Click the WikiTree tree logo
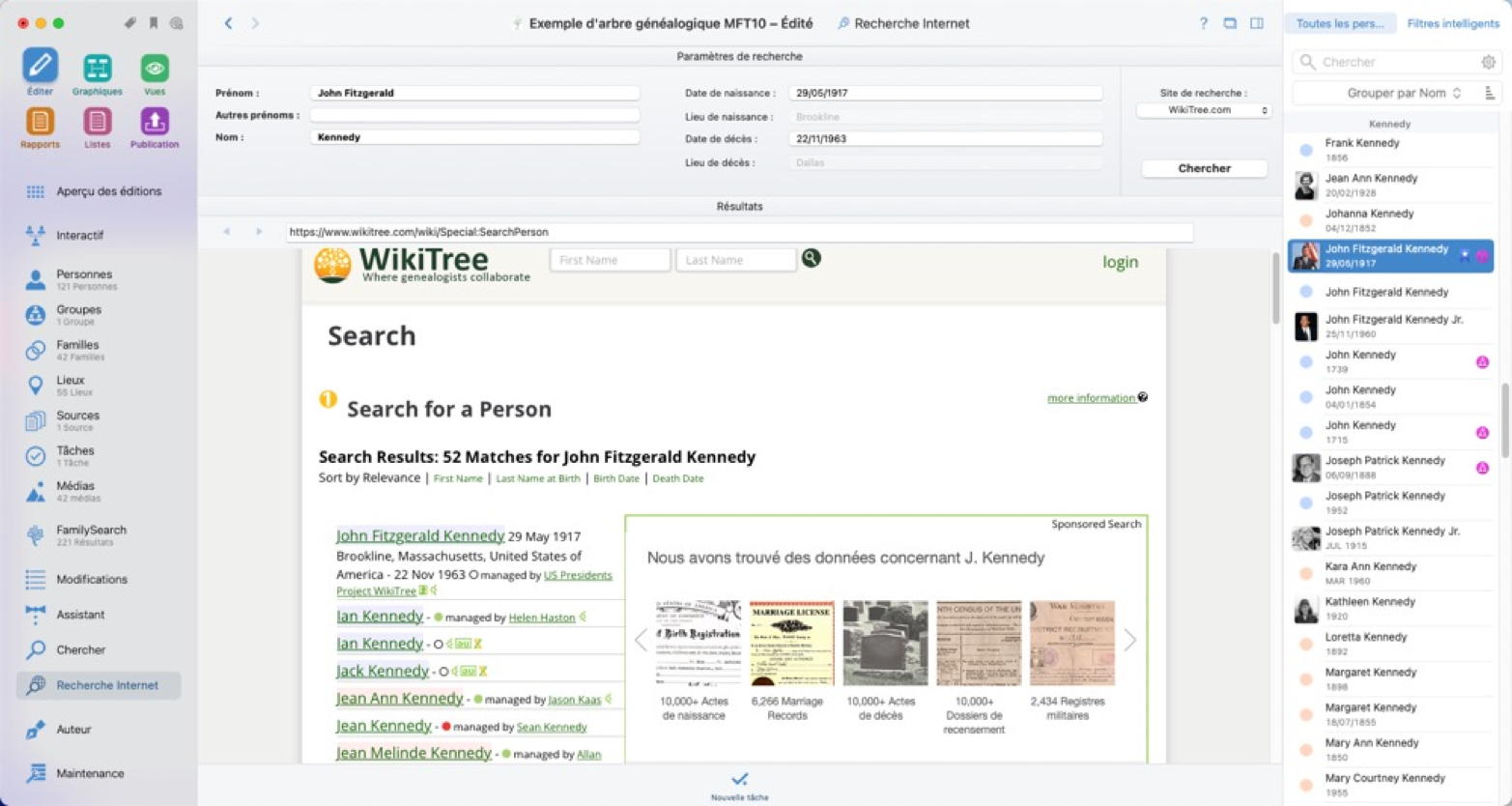This screenshot has height=806, width=1512. 332,265
